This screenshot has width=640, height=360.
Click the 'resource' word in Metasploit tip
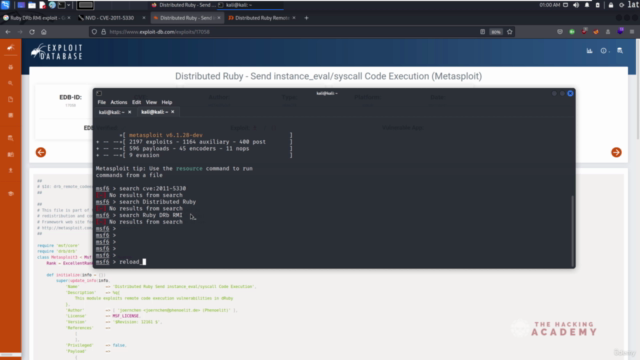[189, 168]
